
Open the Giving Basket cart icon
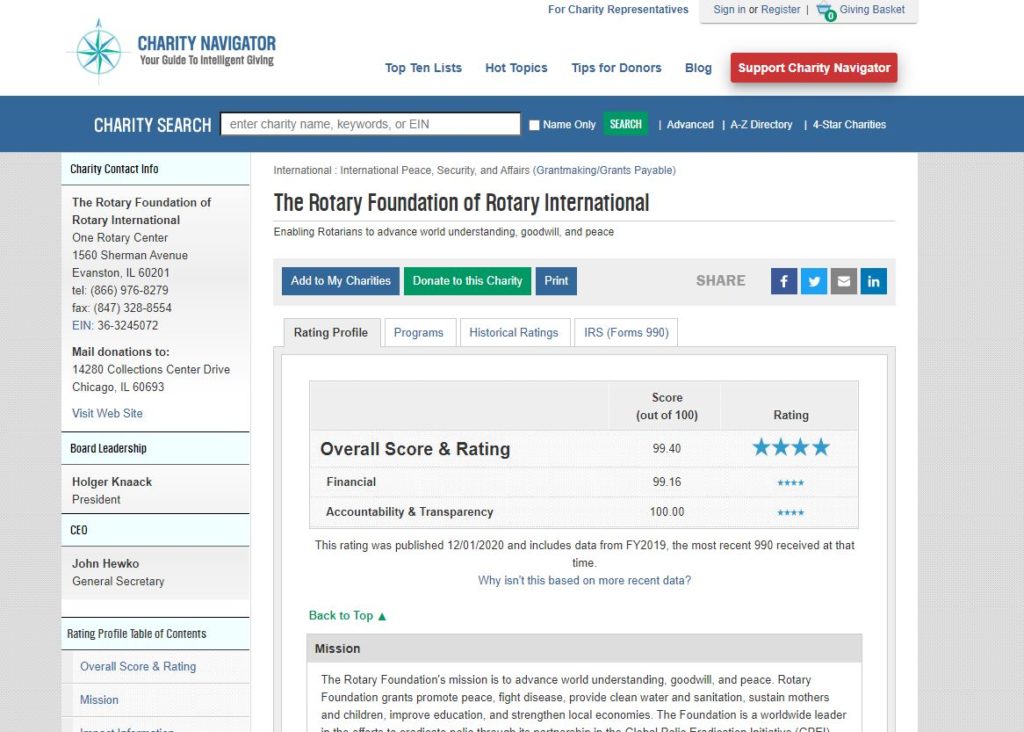(x=825, y=11)
